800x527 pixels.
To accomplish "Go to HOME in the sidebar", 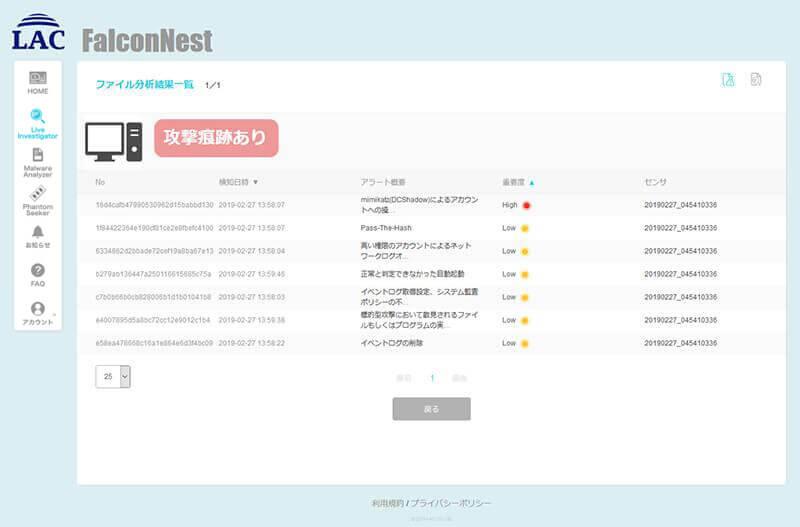I will click(x=38, y=83).
